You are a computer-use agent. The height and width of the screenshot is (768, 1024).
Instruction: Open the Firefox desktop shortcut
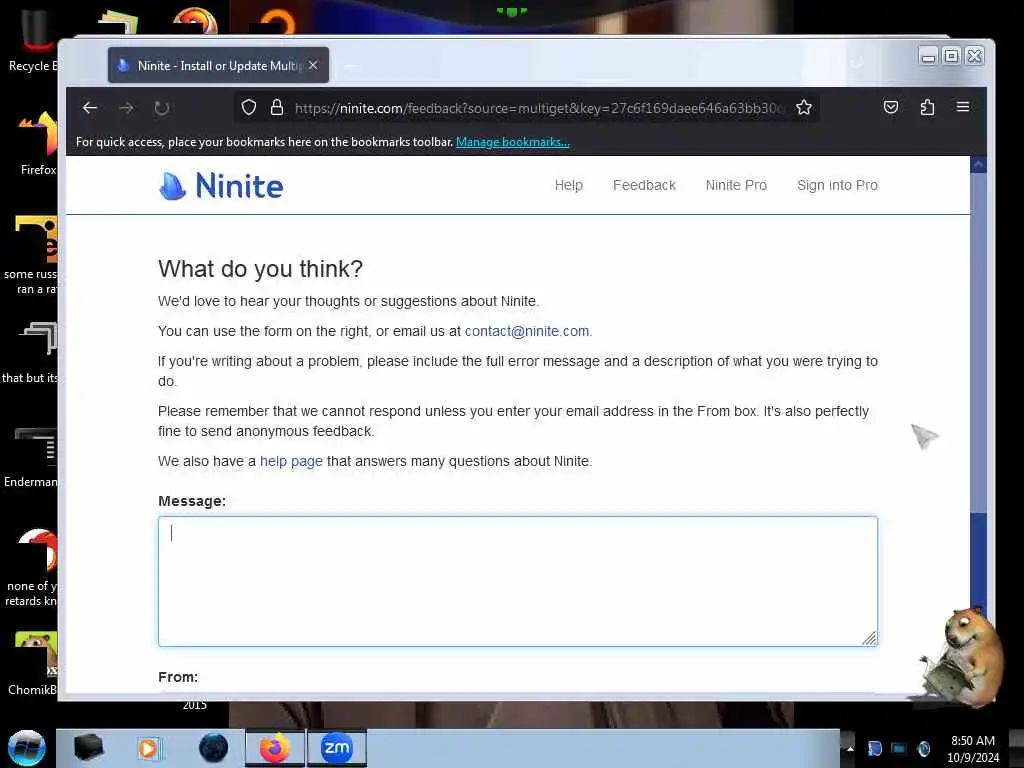coord(38,144)
